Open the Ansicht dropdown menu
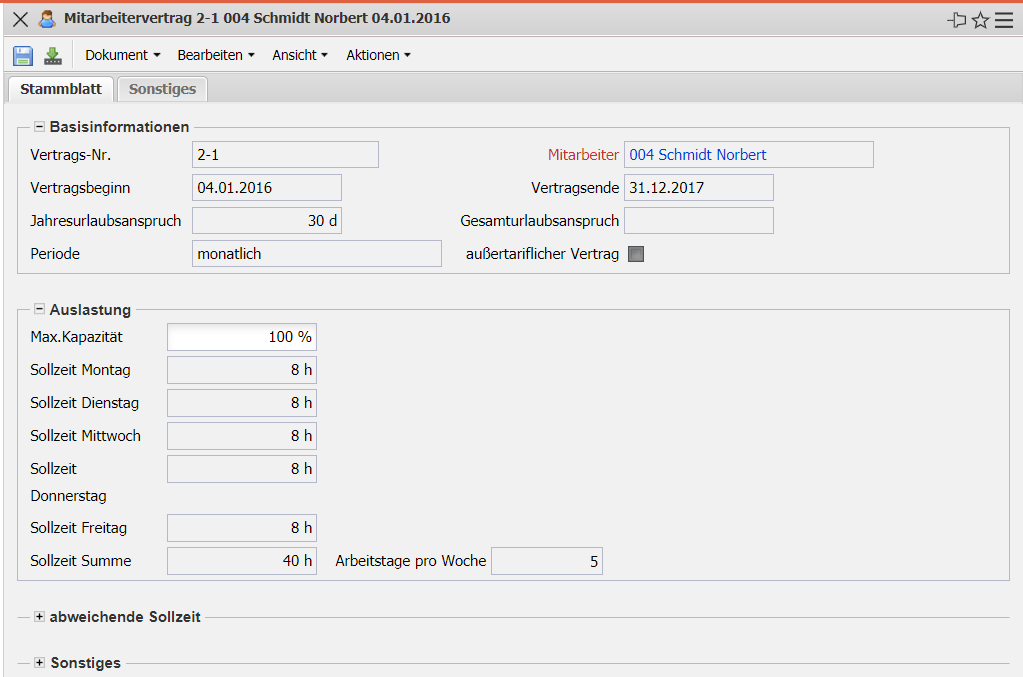Screen dimensions: 1023x677 tap(299, 56)
